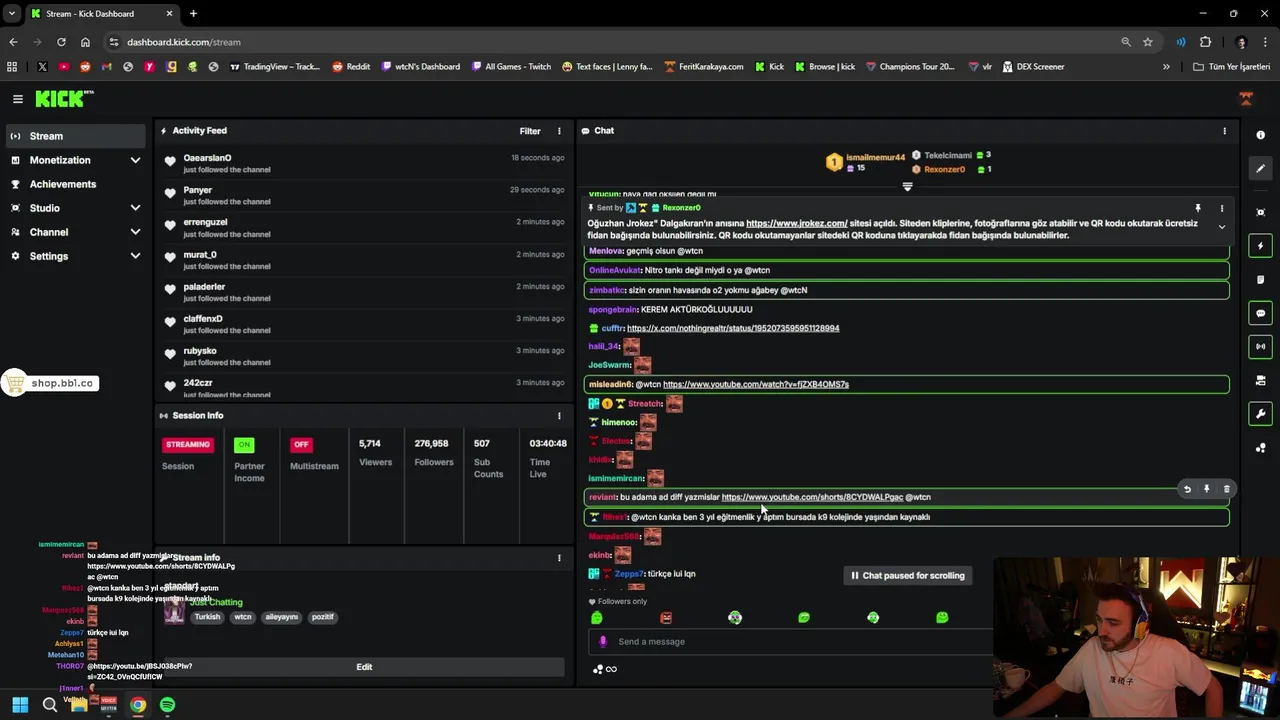Toggle the wrench tools widget in right sidebar
The height and width of the screenshot is (720, 1280).
click(1260, 414)
